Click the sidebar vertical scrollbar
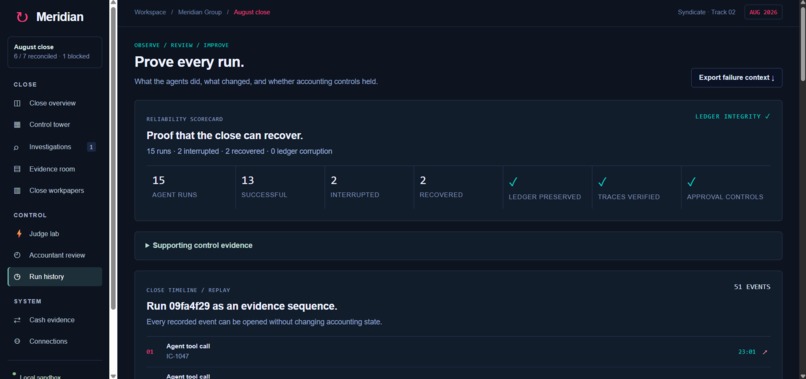806x379 pixels. (x=113, y=158)
